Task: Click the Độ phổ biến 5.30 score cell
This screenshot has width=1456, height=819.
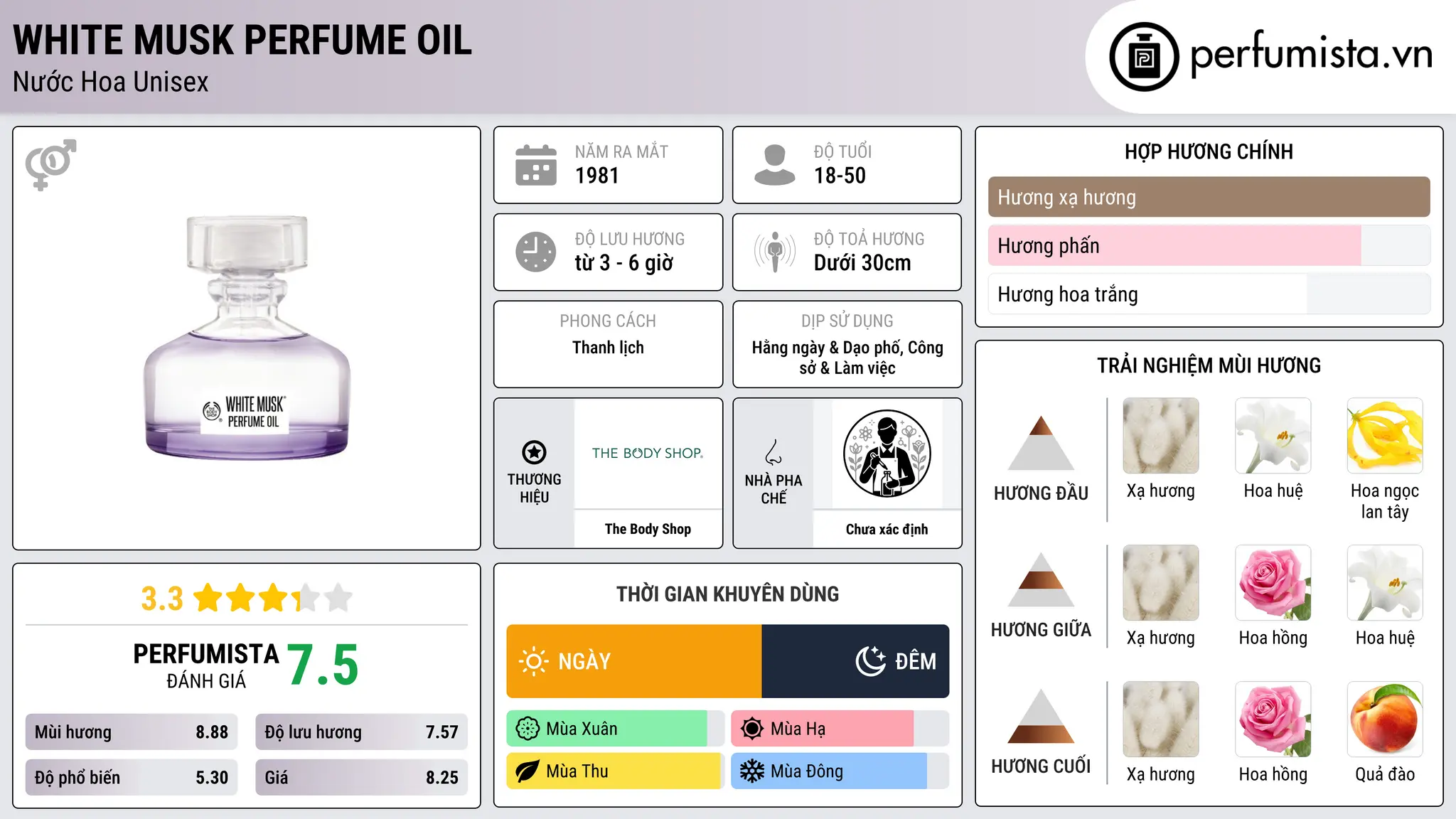Action: (x=132, y=777)
